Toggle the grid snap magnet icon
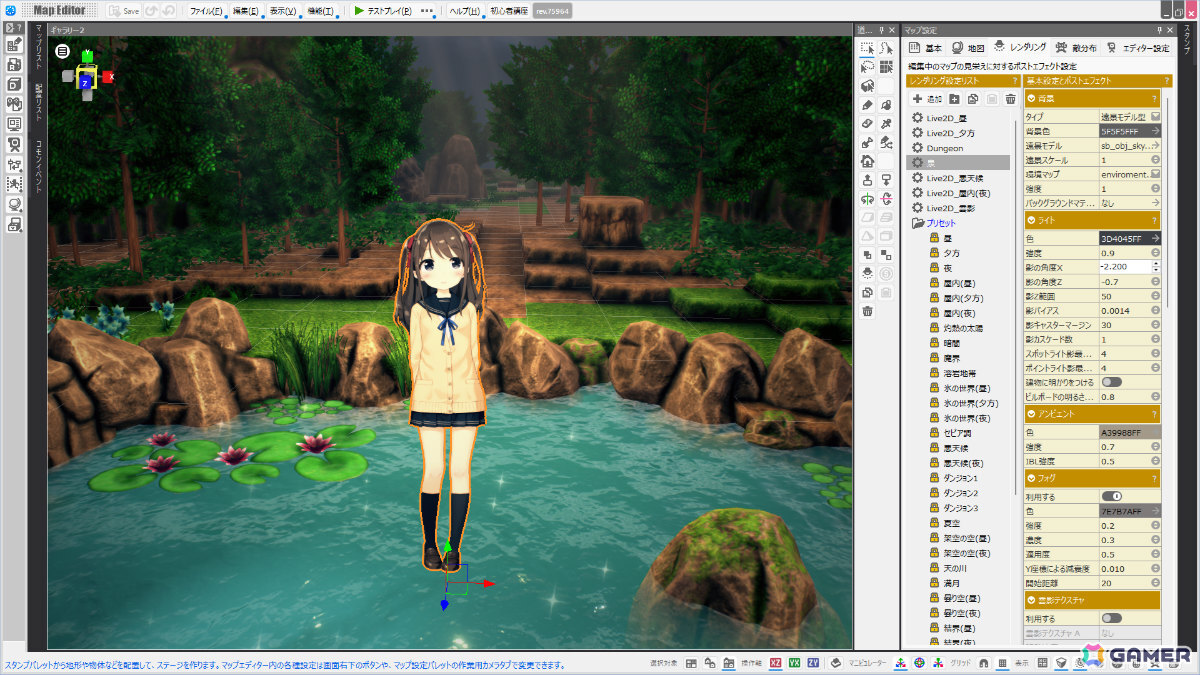This screenshot has height=675, width=1200. click(983, 663)
